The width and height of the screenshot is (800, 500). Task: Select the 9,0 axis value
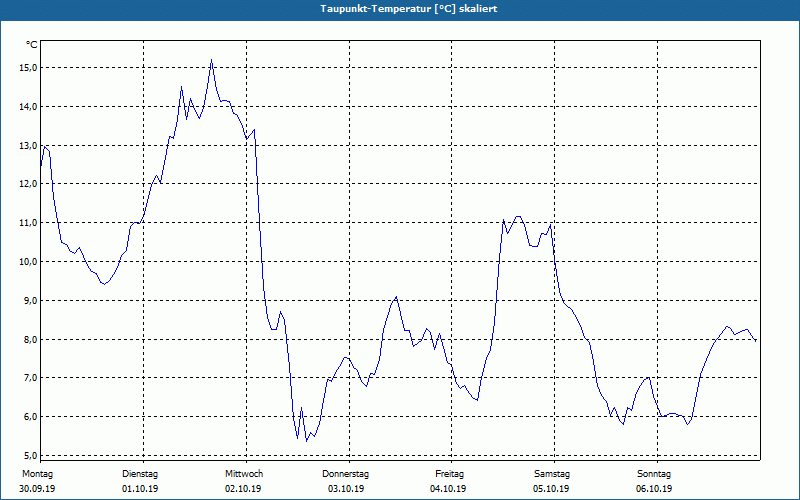click(31, 301)
